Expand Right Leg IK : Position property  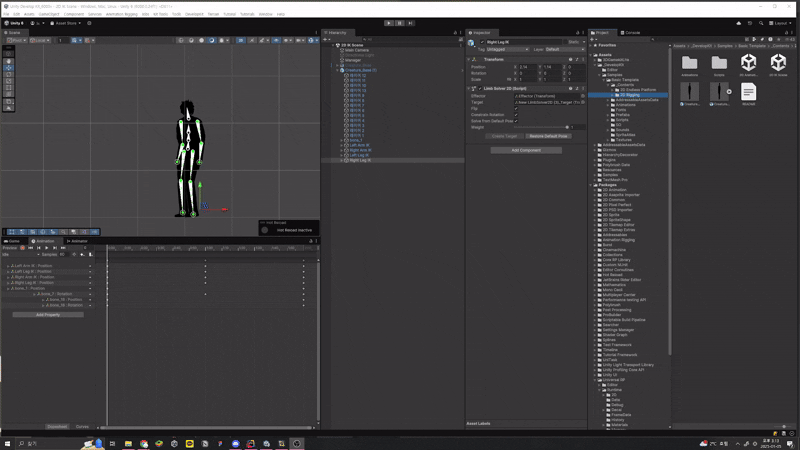click(x=8, y=283)
